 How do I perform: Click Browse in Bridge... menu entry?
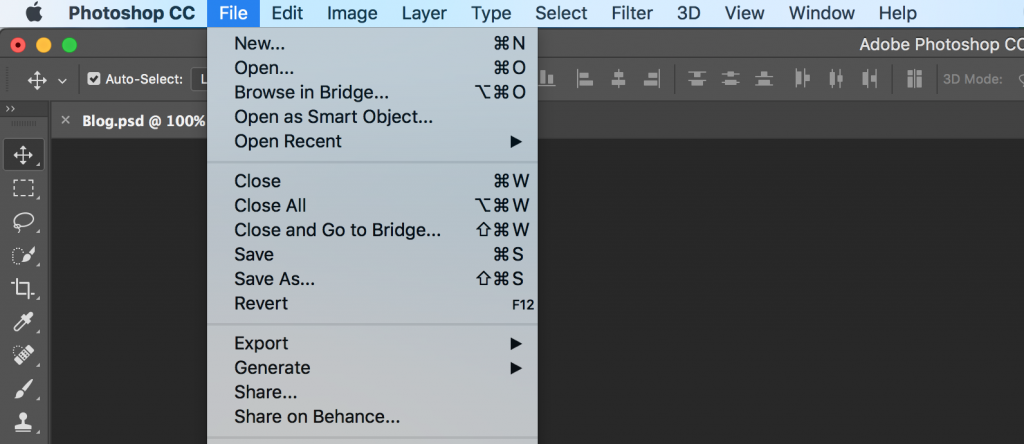pos(311,93)
